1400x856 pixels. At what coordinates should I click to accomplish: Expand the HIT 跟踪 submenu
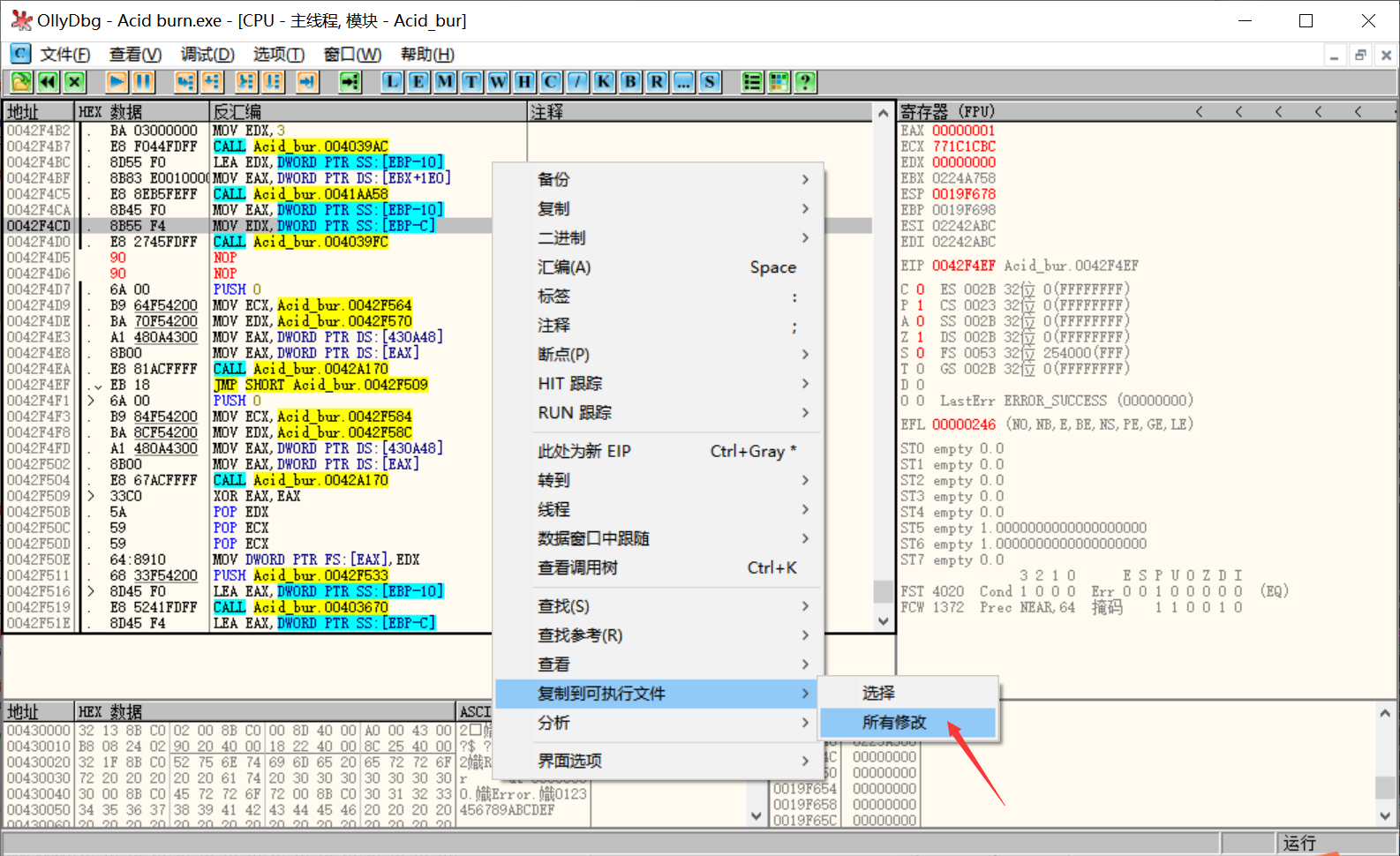[x=659, y=383]
